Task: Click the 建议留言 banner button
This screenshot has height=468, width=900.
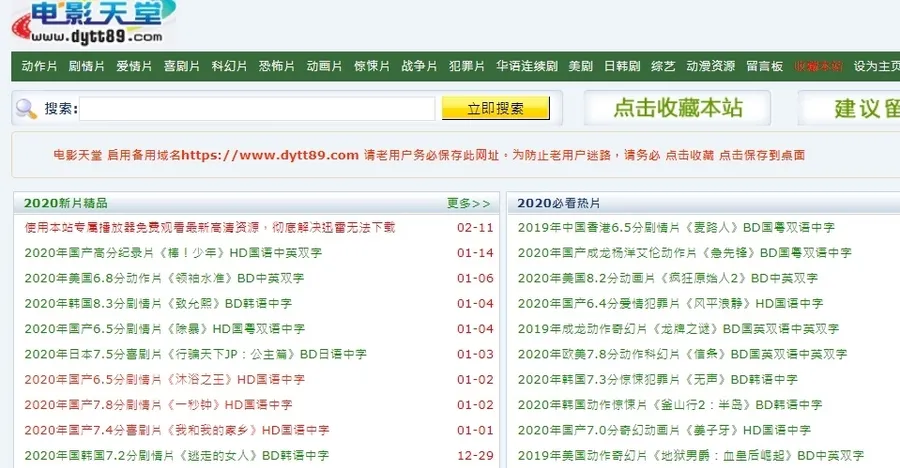Action: (849, 108)
